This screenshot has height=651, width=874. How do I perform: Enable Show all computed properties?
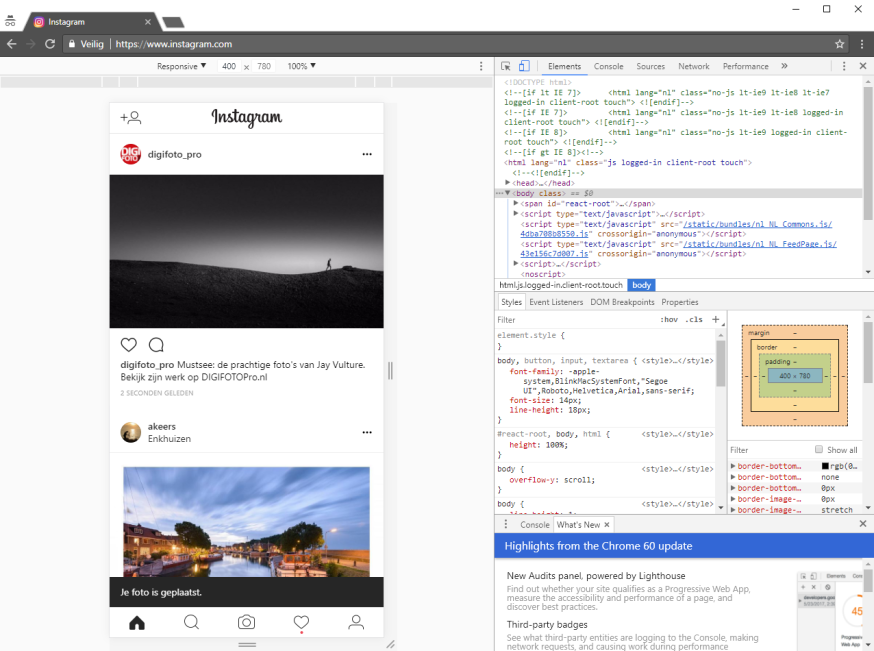pos(819,449)
